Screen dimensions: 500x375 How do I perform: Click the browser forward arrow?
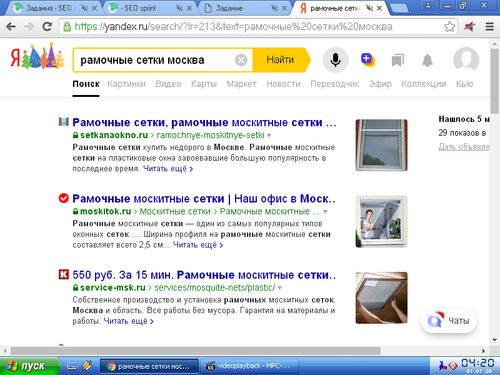[x=29, y=27]
